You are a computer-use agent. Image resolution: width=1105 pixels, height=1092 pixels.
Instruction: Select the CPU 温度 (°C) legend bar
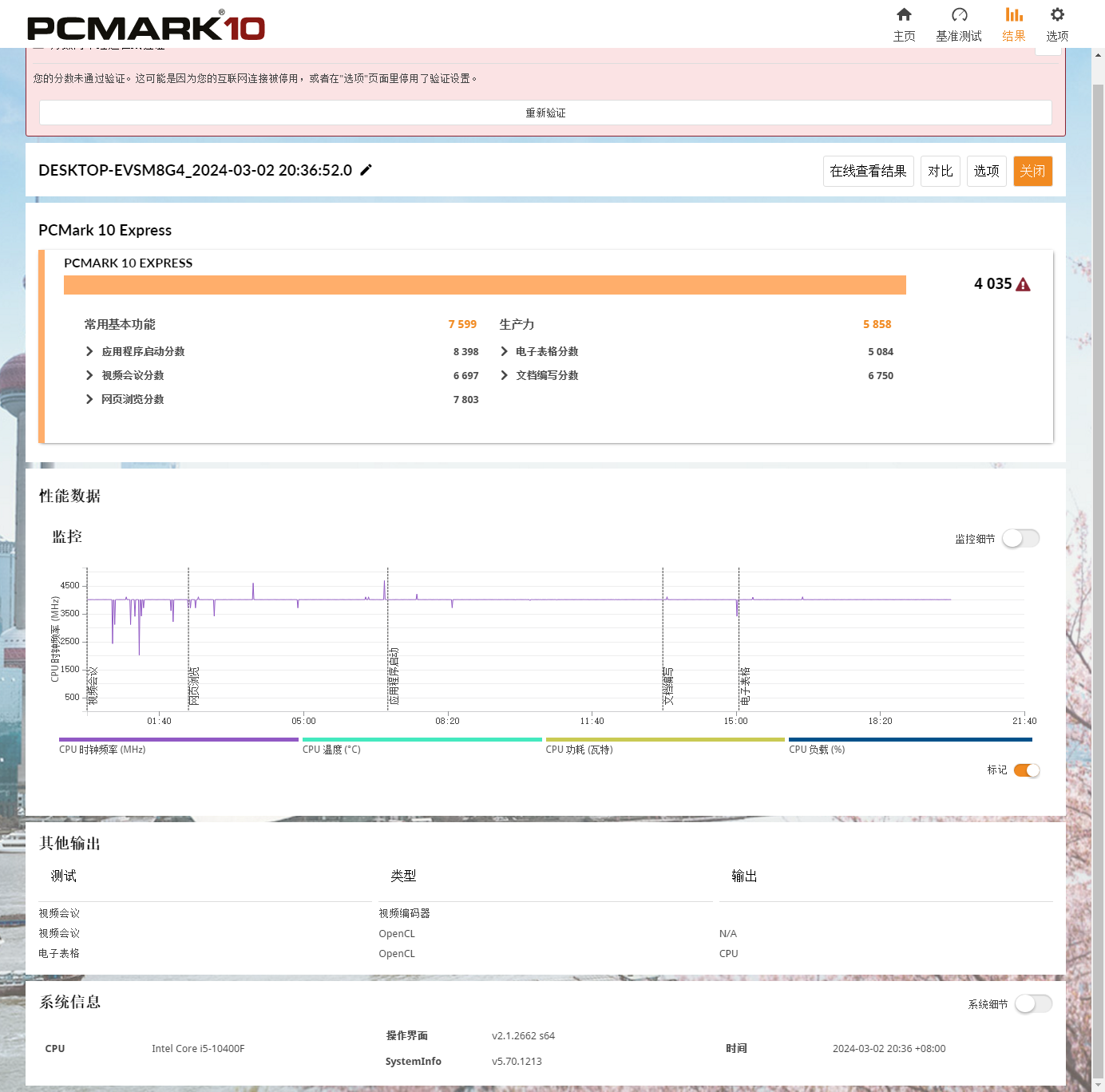pyautogui.click(x=422, y=739)
